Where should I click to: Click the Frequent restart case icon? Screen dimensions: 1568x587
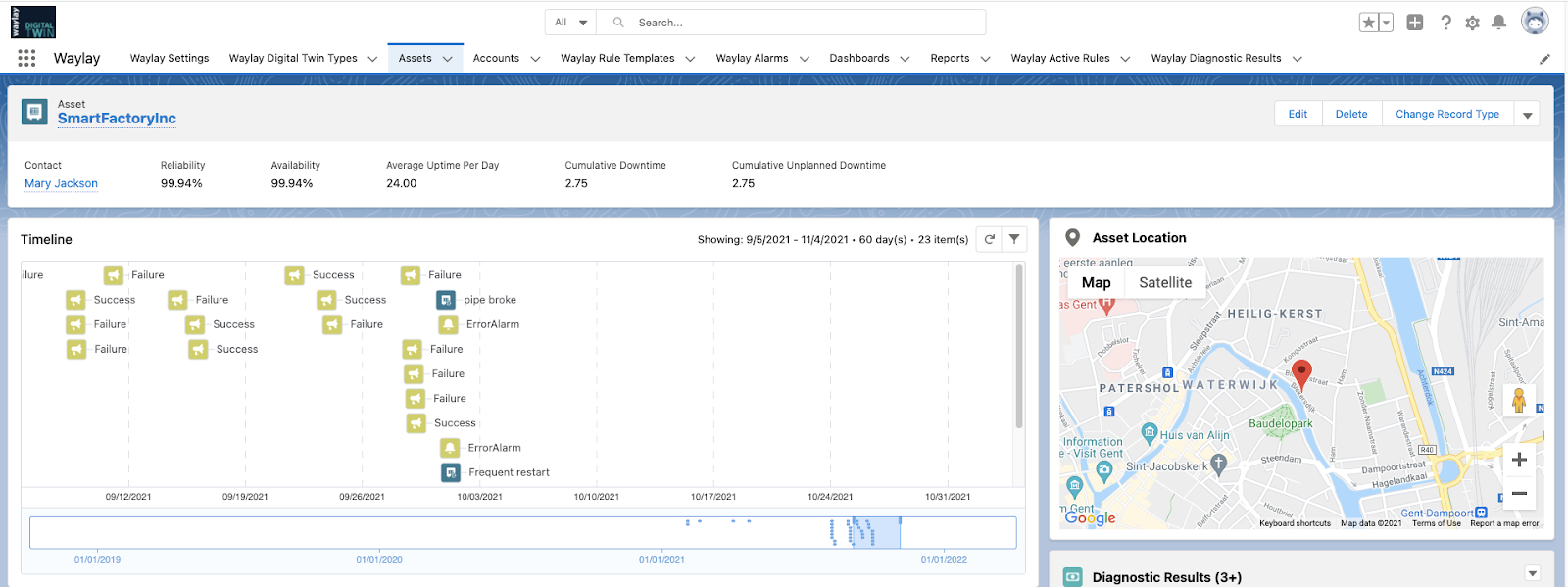(451, 472)
